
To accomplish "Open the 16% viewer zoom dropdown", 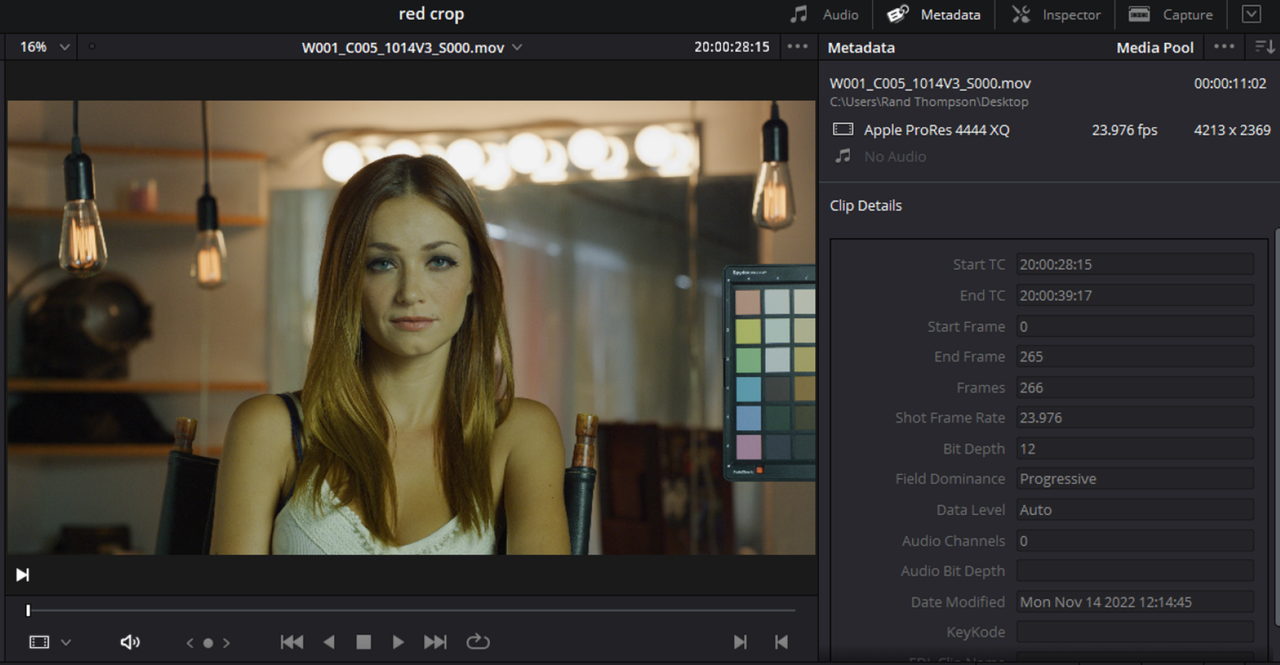I will 45,47.
